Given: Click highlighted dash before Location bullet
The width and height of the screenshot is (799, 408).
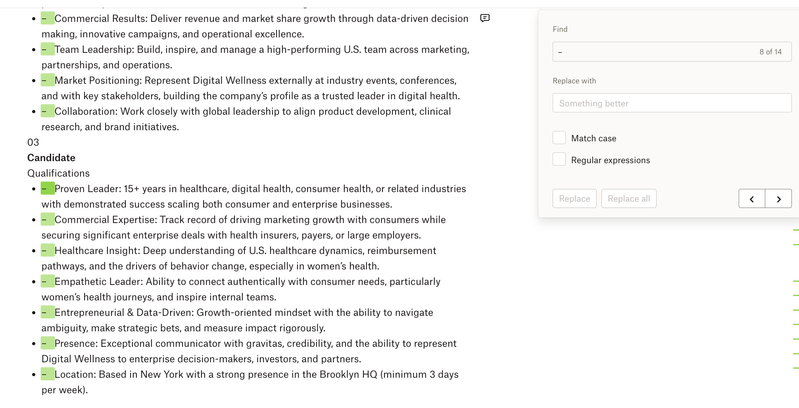Looking at the screenshot, I should 47,374.
